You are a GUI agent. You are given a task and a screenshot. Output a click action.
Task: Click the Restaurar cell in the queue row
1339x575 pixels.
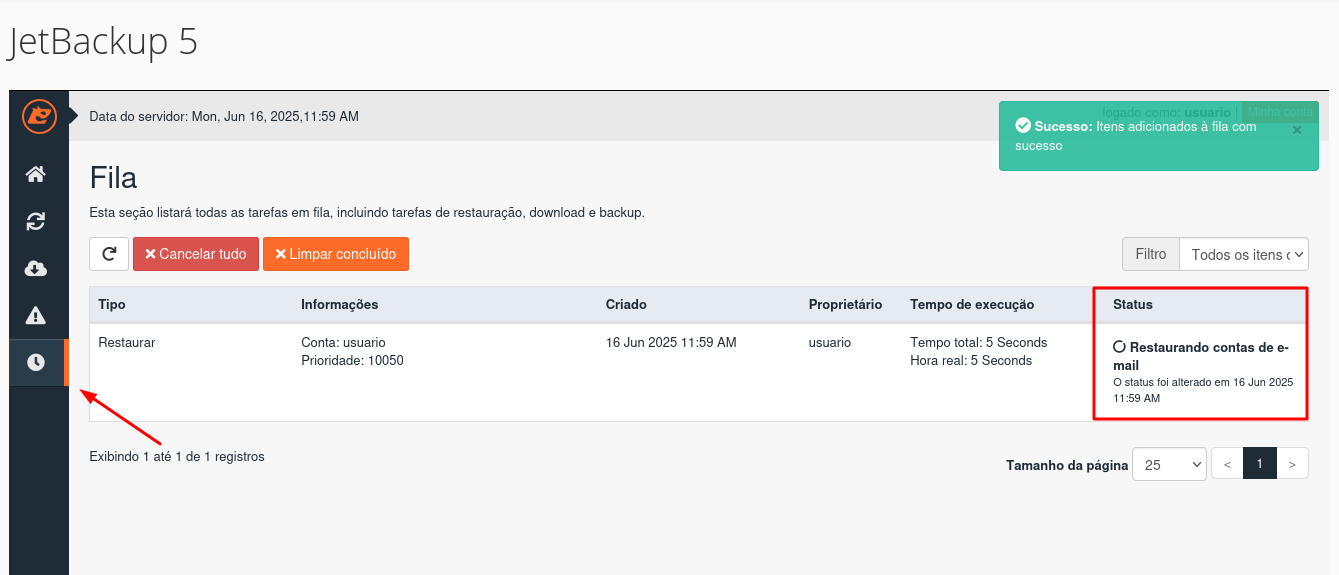[x=127, y=342]
